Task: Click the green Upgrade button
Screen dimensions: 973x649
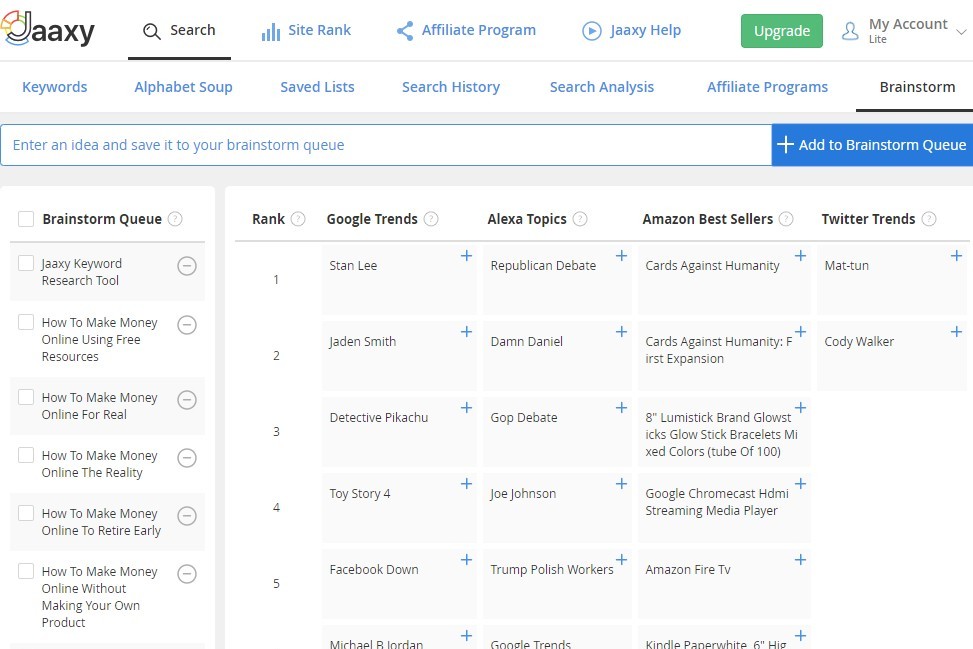Action: (781, 31)
